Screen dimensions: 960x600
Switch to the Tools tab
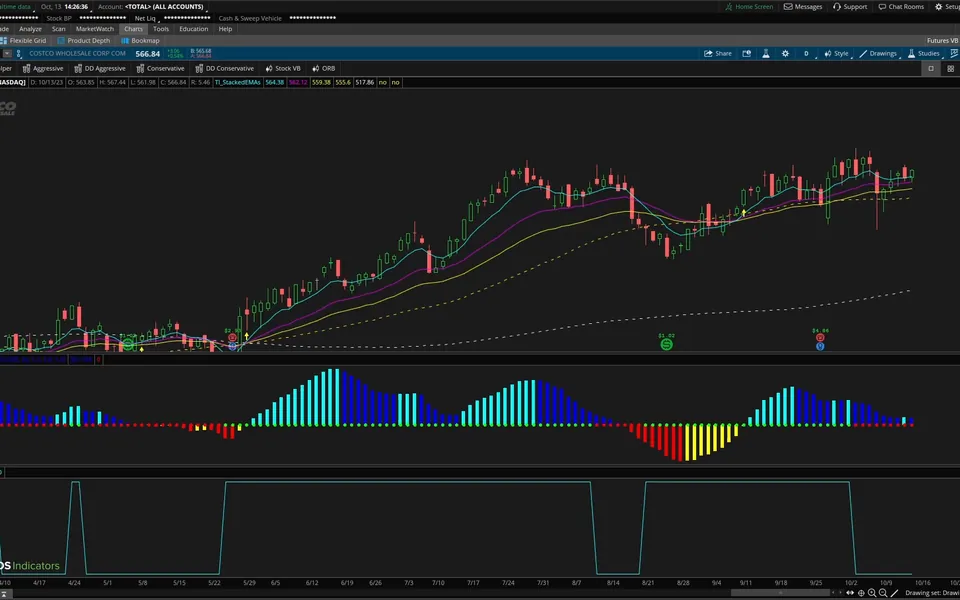click(161, 29)
